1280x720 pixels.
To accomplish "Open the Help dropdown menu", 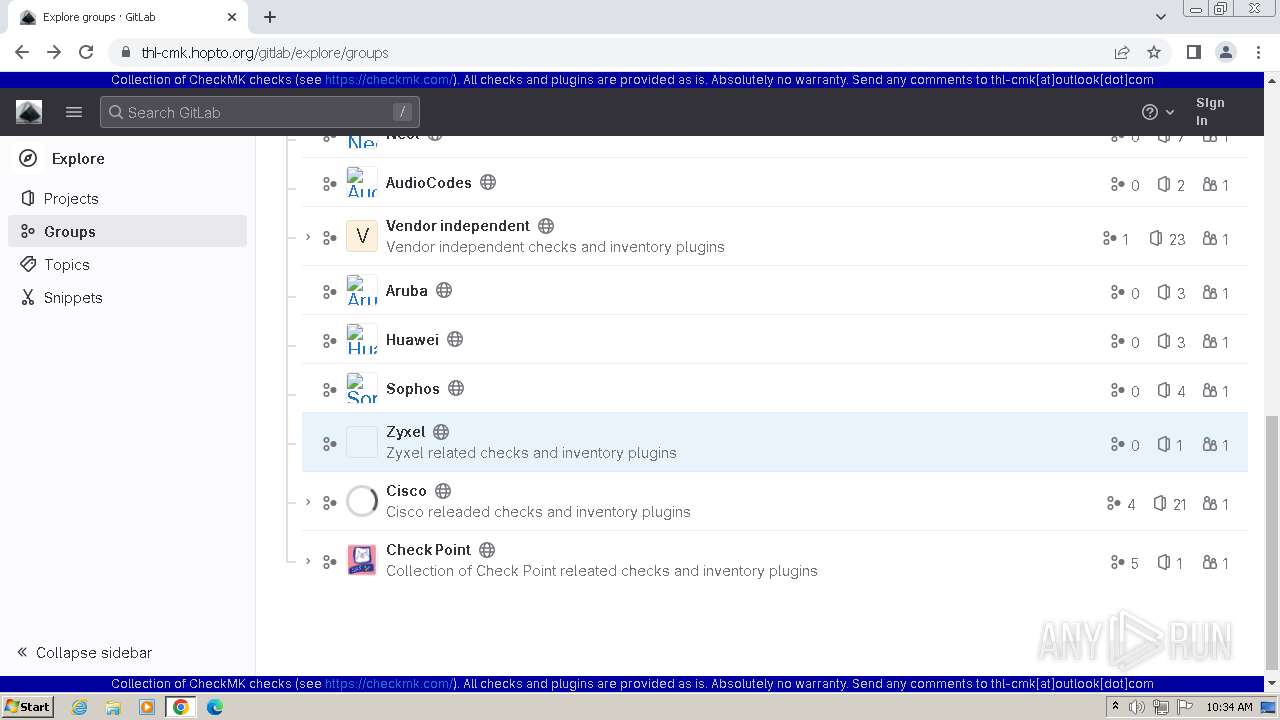I will [x=1158, y=112].
